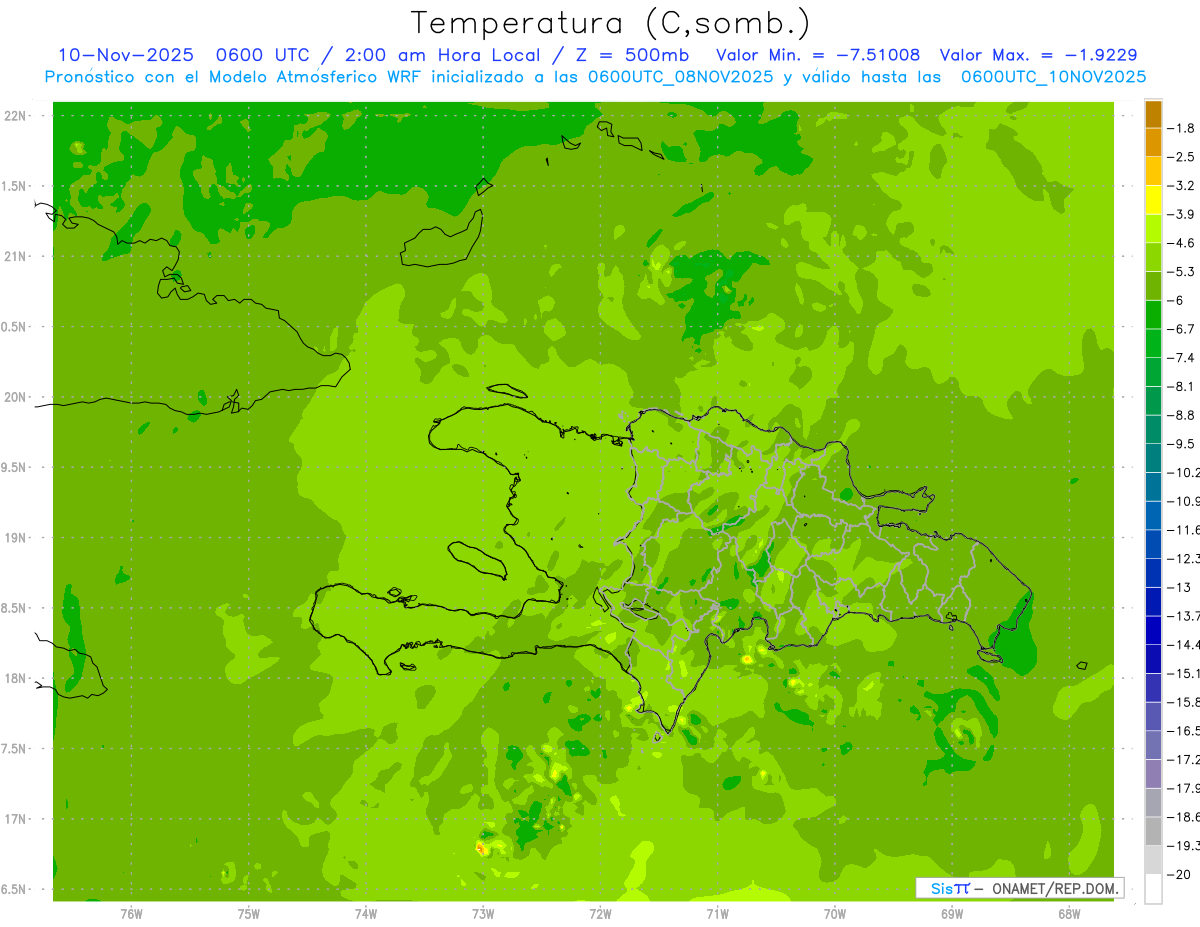
Task: Click the -13 color bar label
Action: tap(1179, 587)
